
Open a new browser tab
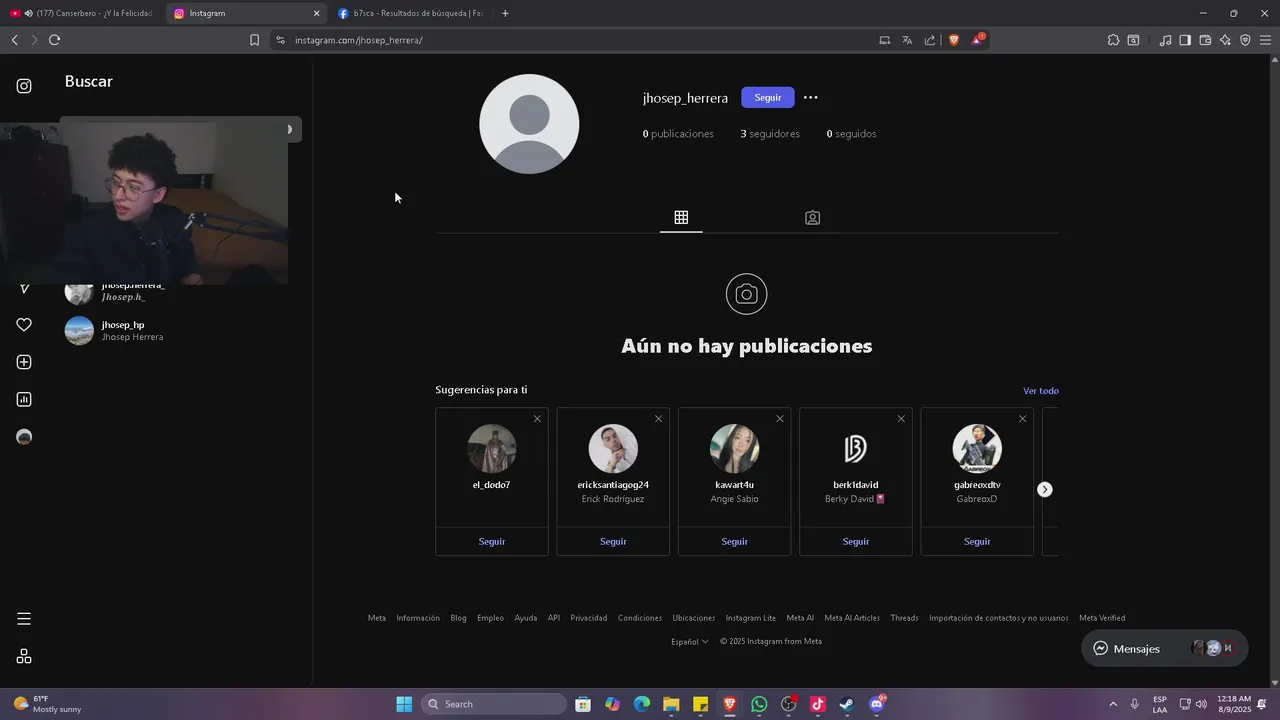(505, 13)
